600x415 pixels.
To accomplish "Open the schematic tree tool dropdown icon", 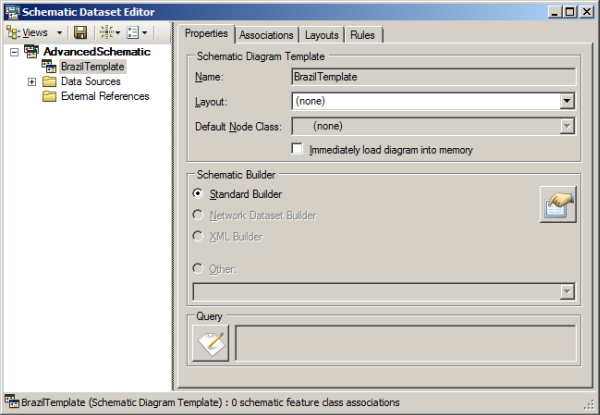I will pyautogui.click(x=110, y=33).
